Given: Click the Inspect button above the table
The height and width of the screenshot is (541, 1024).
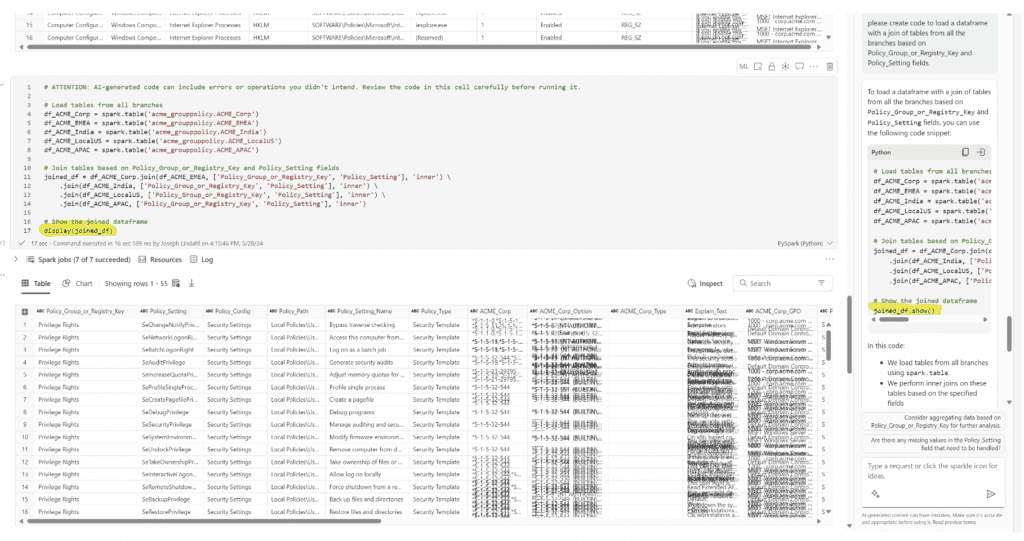Looking at the screenshot, I should pos(705,284).
